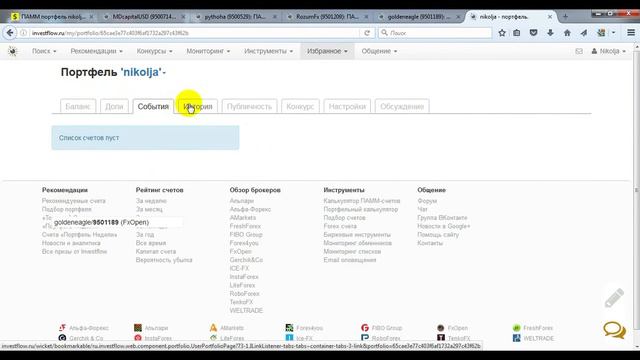Switch to the Доли tab
Viewport: 640px width, 360px height.
[x=114, y=106]
